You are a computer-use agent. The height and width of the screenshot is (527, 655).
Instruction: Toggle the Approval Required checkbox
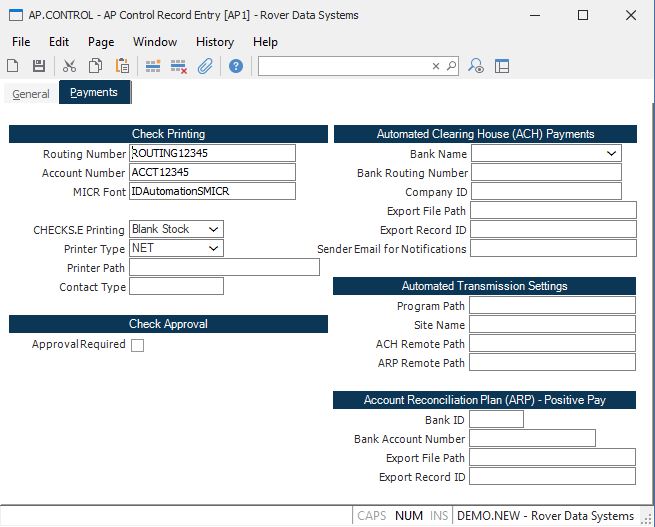point(138,345)
